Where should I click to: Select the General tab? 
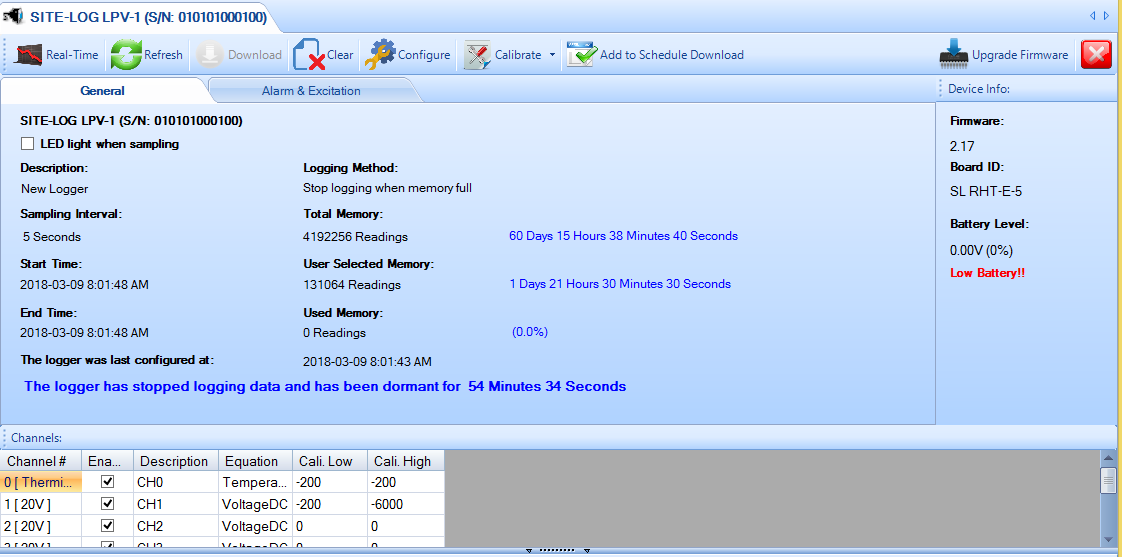pyautogui.click(x=102, y=91)
